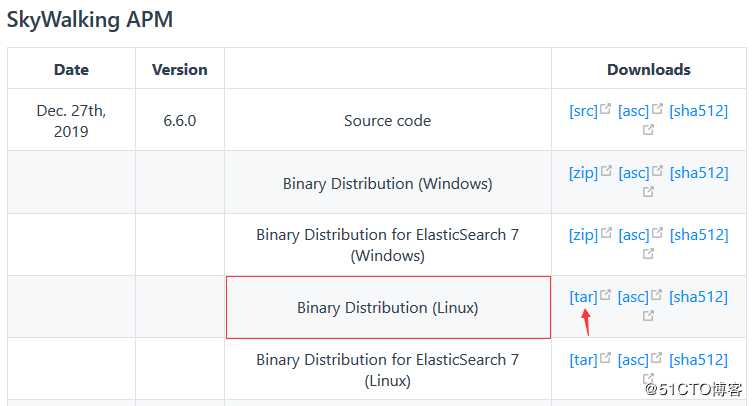
Task: Click external-link icon beside ElasticSearch 7 Linux [tar]
Action: tap(605, 357)
